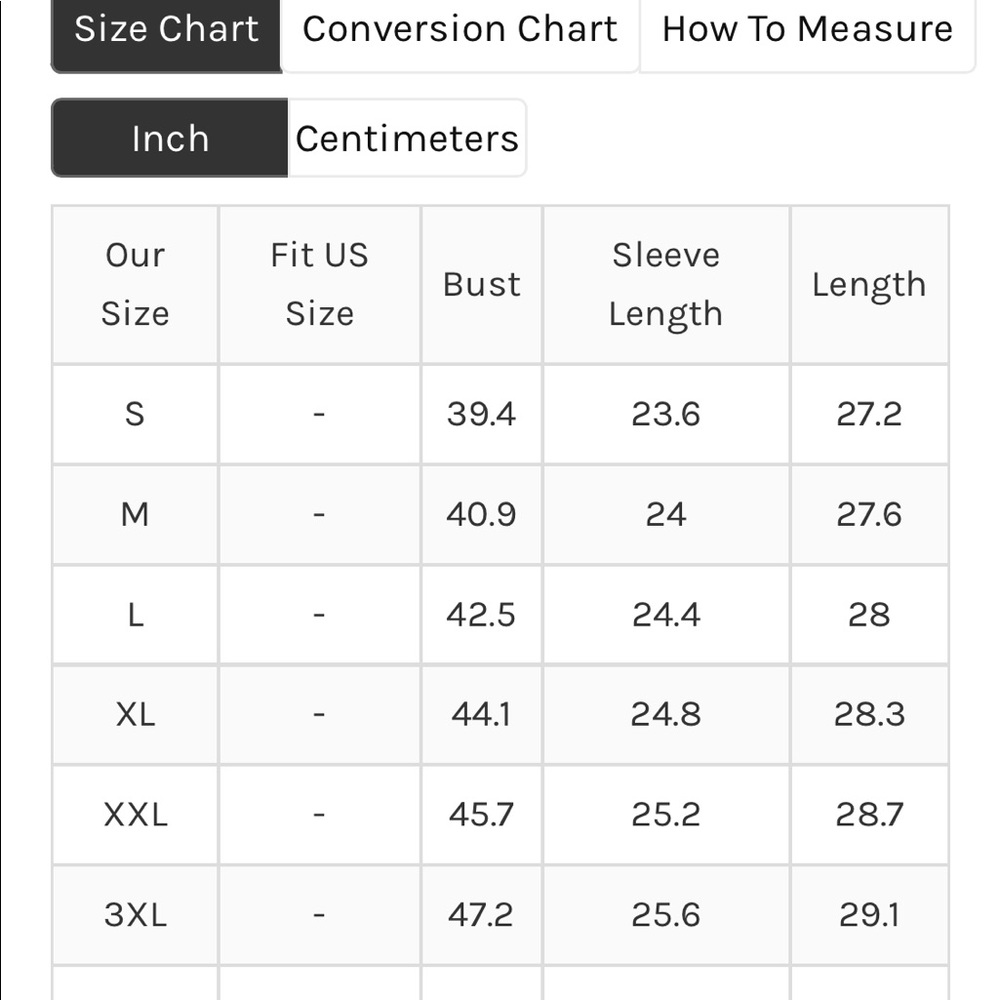Click the Bust column header
Image resolution: width=1000 pixels, height=1000 pixels.
tap(482, 284)
